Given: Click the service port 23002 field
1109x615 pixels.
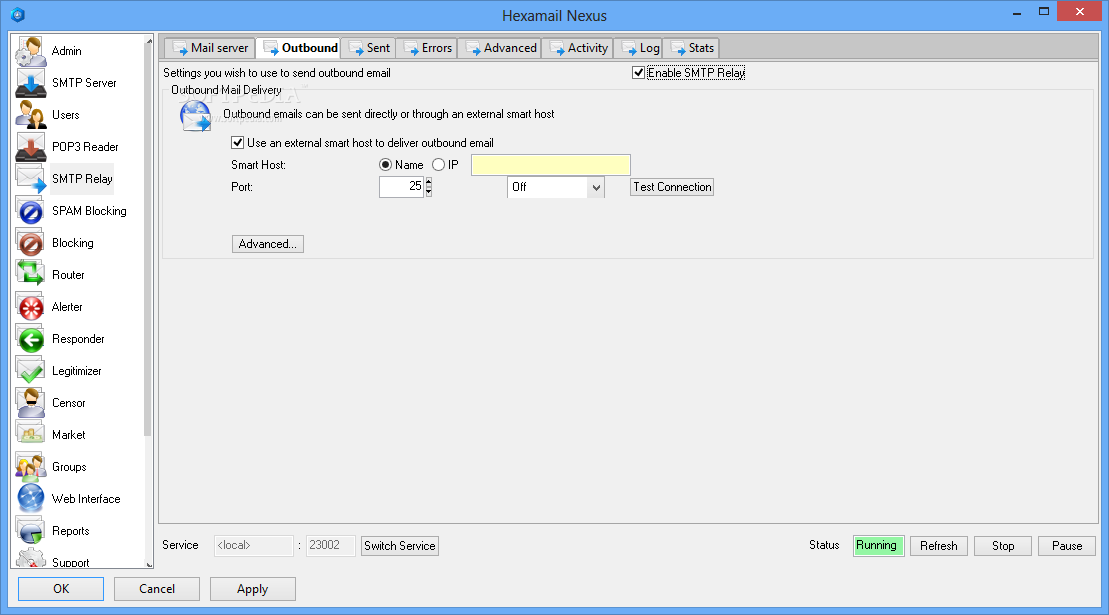Looking at the screenshot, I should click(x=330, y=546).
